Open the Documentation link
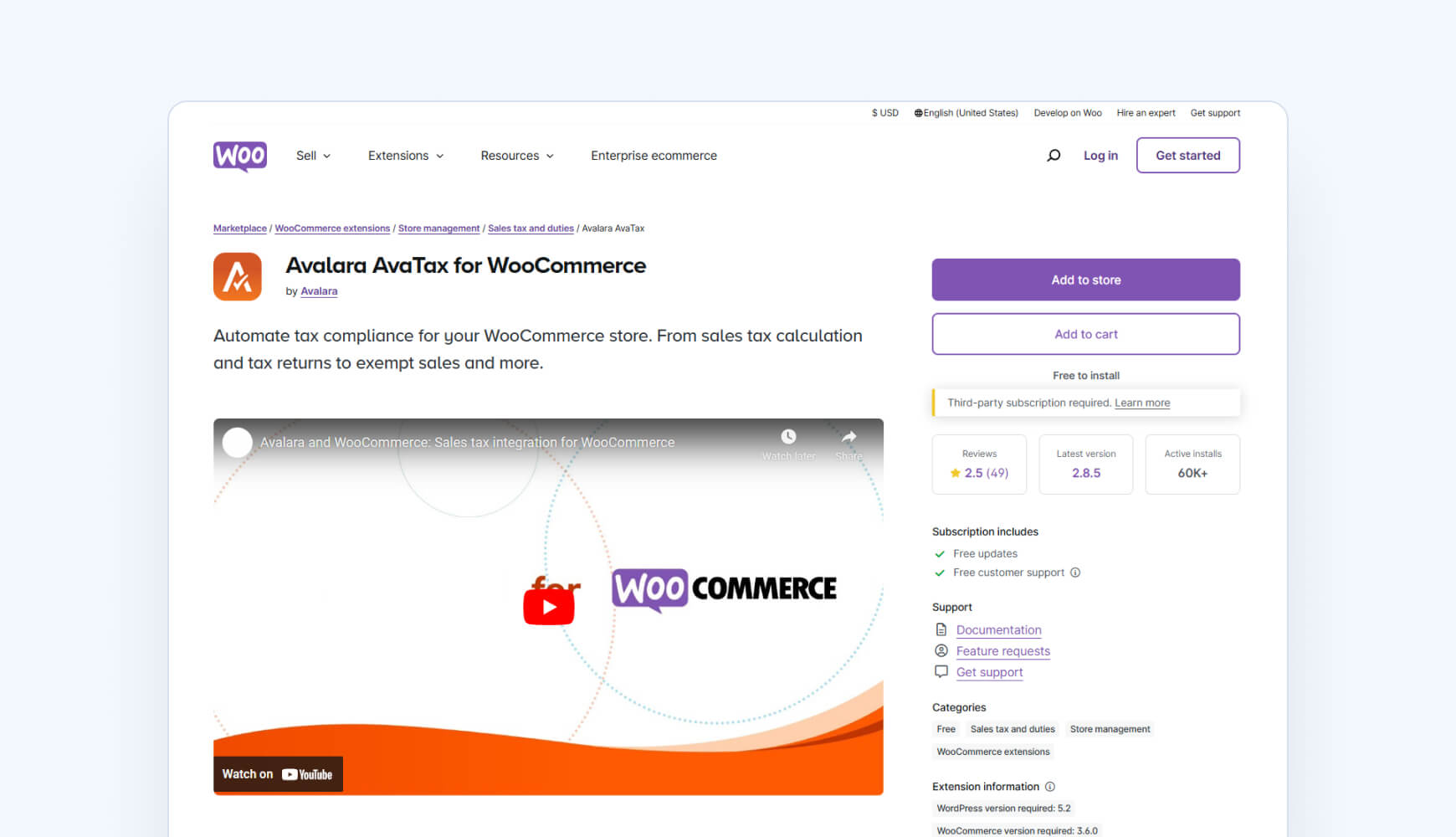 coord(999,630)
